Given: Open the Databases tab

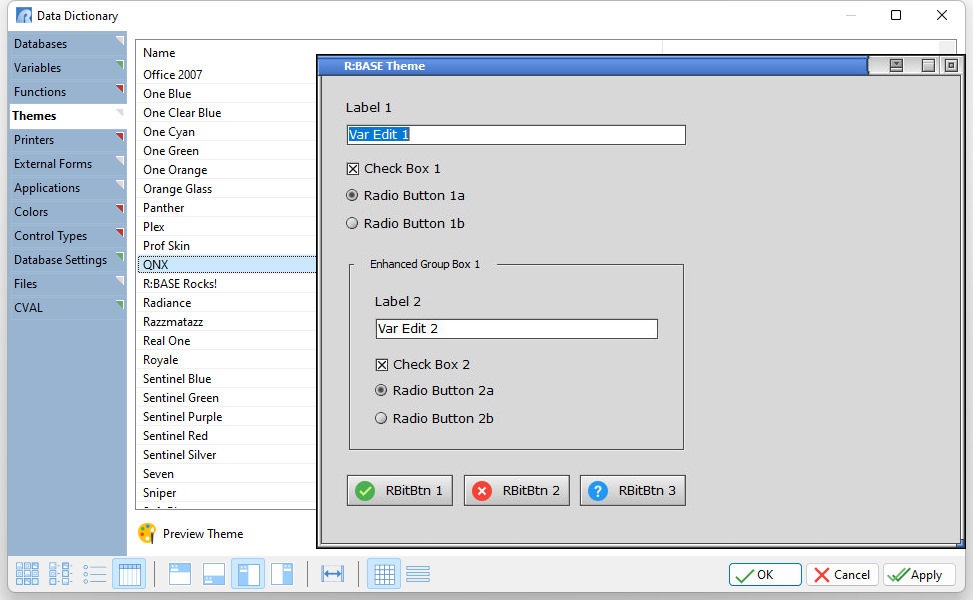Looking at the screenshot, I should click(68, 43).
